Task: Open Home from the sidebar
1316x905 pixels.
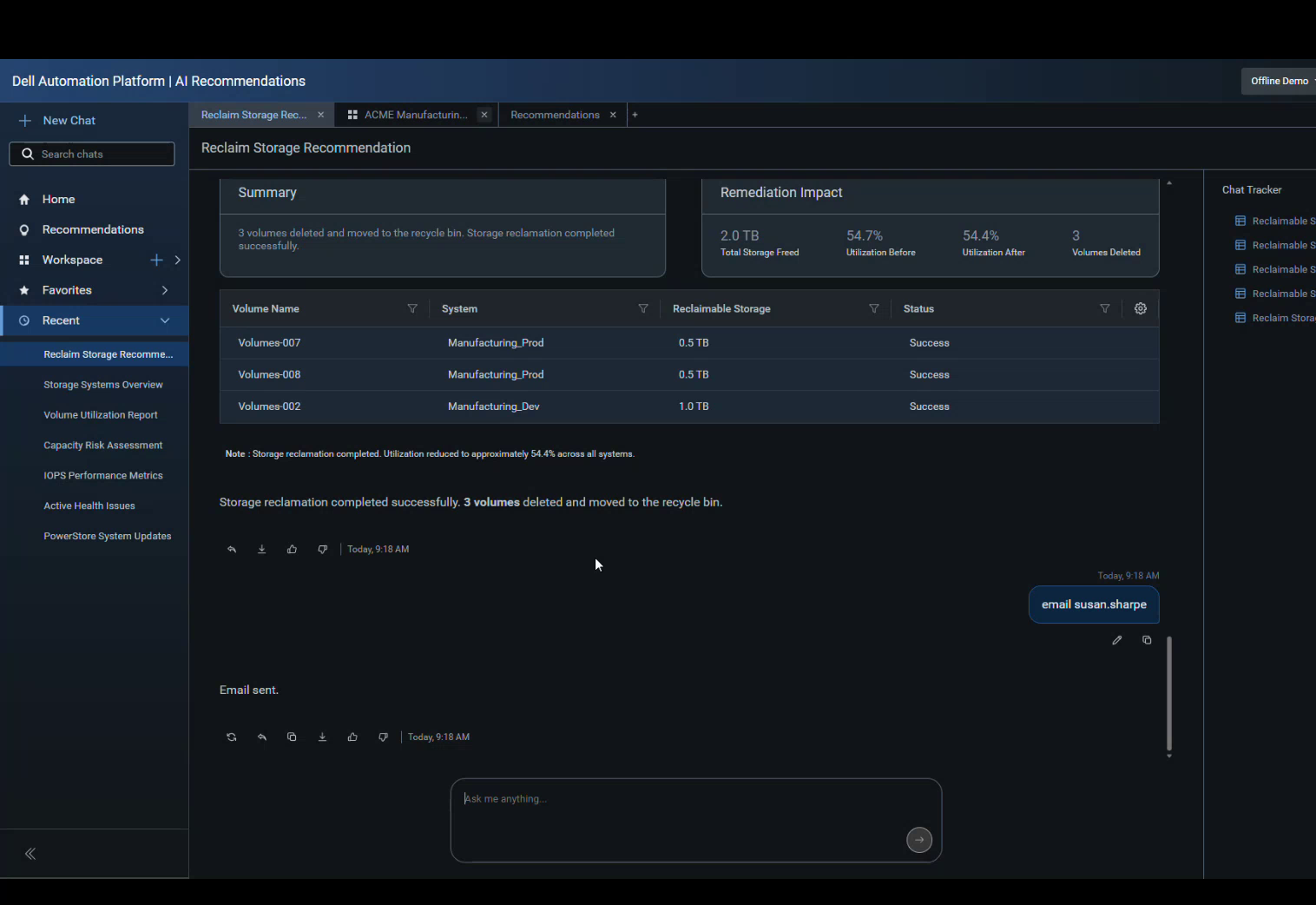Action: pos(58,199)
